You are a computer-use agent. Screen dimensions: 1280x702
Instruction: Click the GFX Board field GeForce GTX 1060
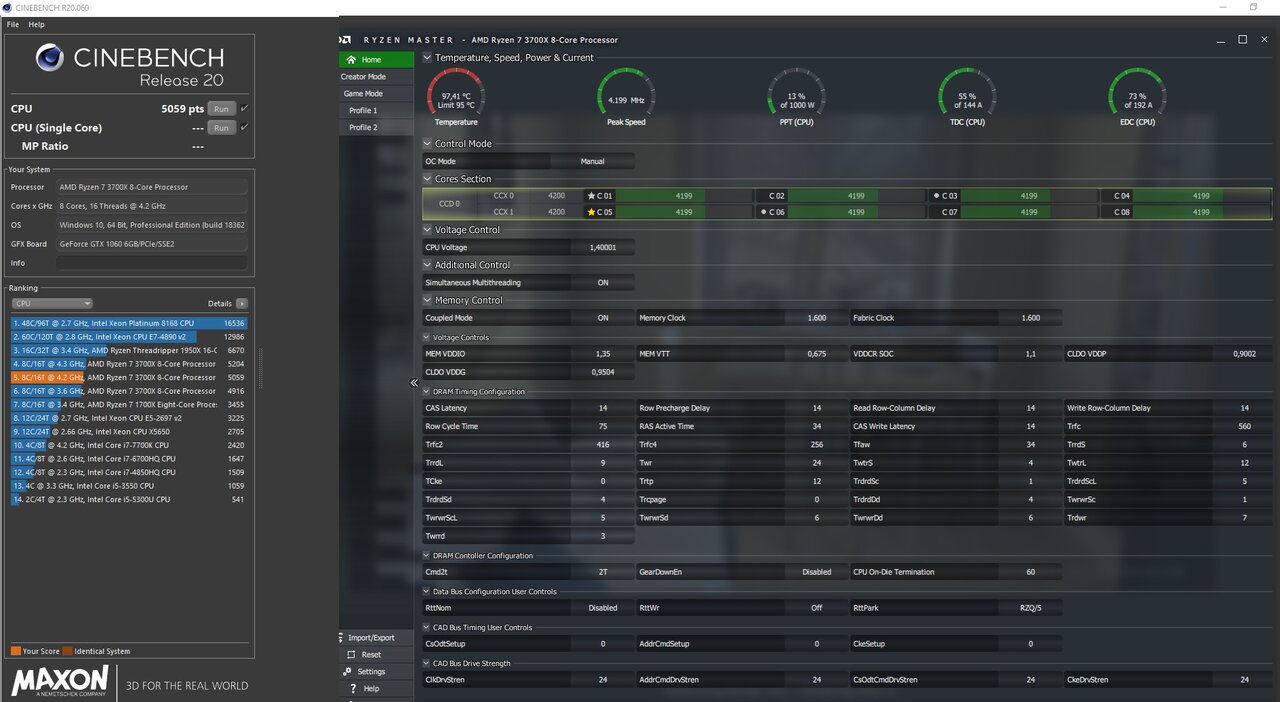click(151, 244)
